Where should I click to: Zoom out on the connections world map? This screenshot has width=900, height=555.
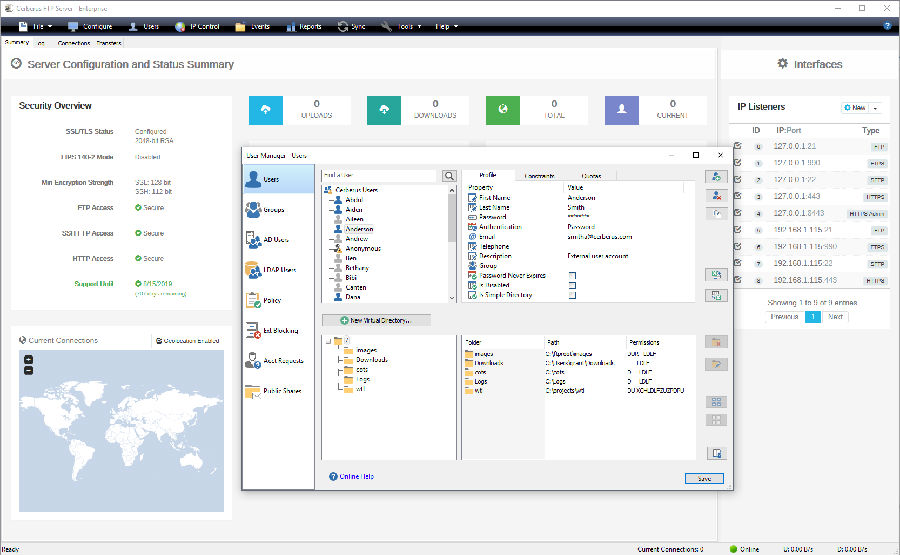click(29, 370)
